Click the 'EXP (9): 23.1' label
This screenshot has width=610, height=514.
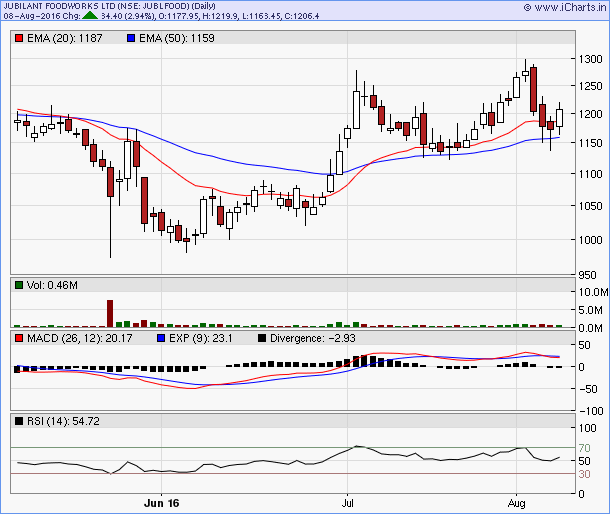200,338
